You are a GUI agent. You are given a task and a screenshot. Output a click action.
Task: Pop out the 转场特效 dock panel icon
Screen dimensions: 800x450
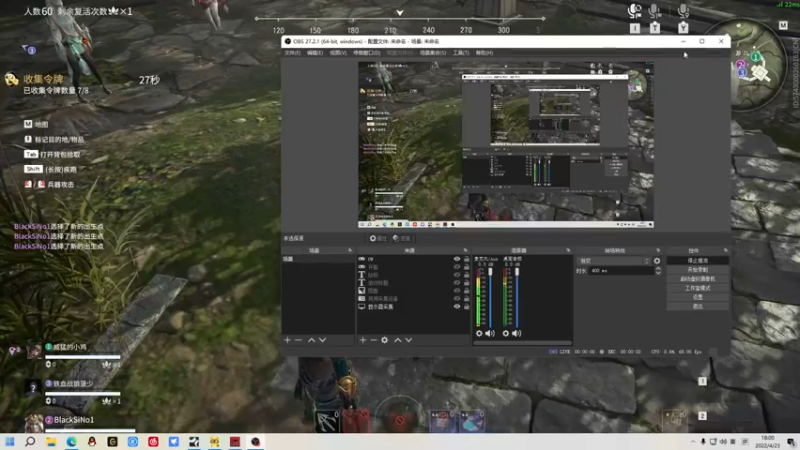658,251
